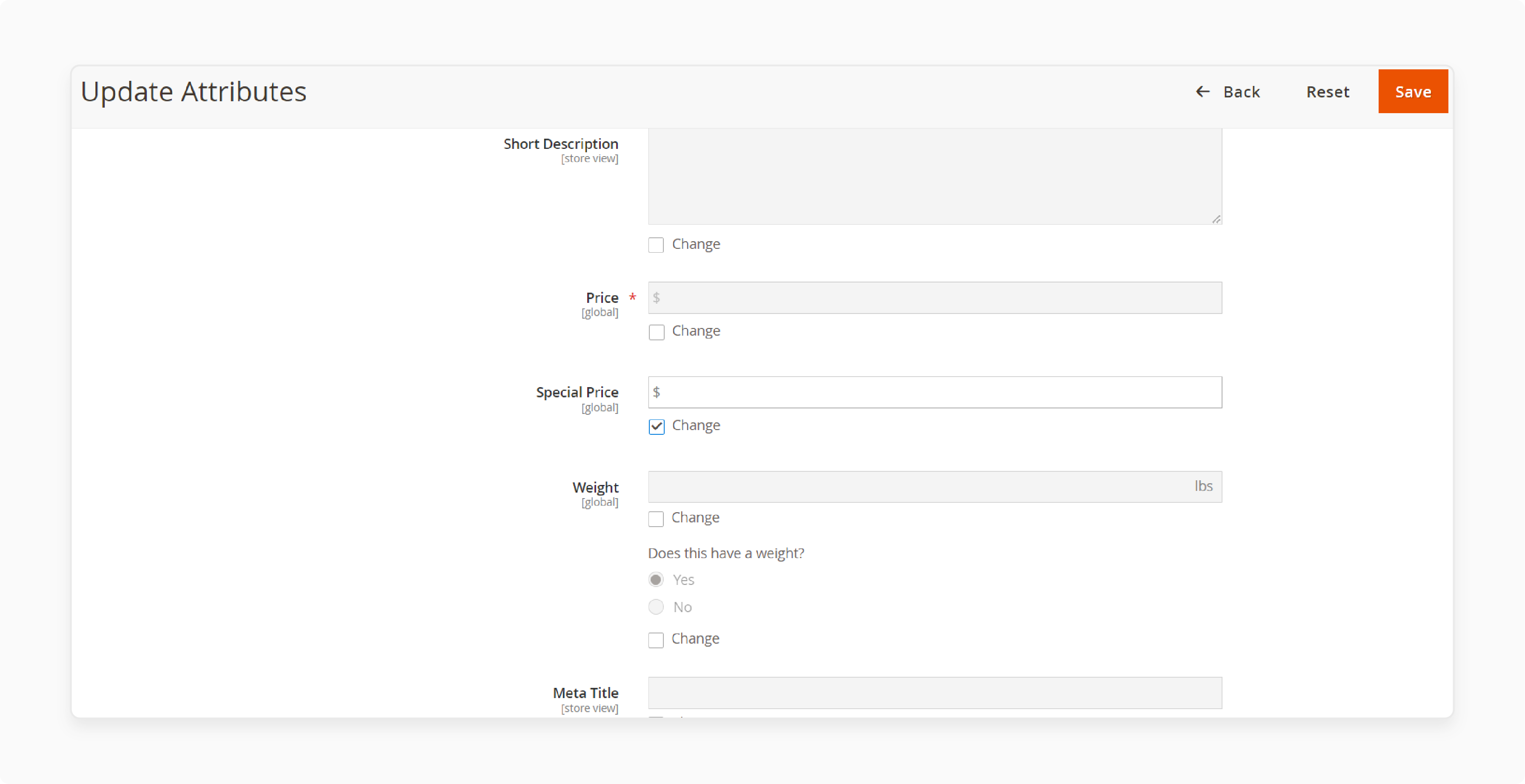Focus the Special Price input field
The height and width of the screenshot is (784, 1525).
pyautogui.click(x=934, y=392)
